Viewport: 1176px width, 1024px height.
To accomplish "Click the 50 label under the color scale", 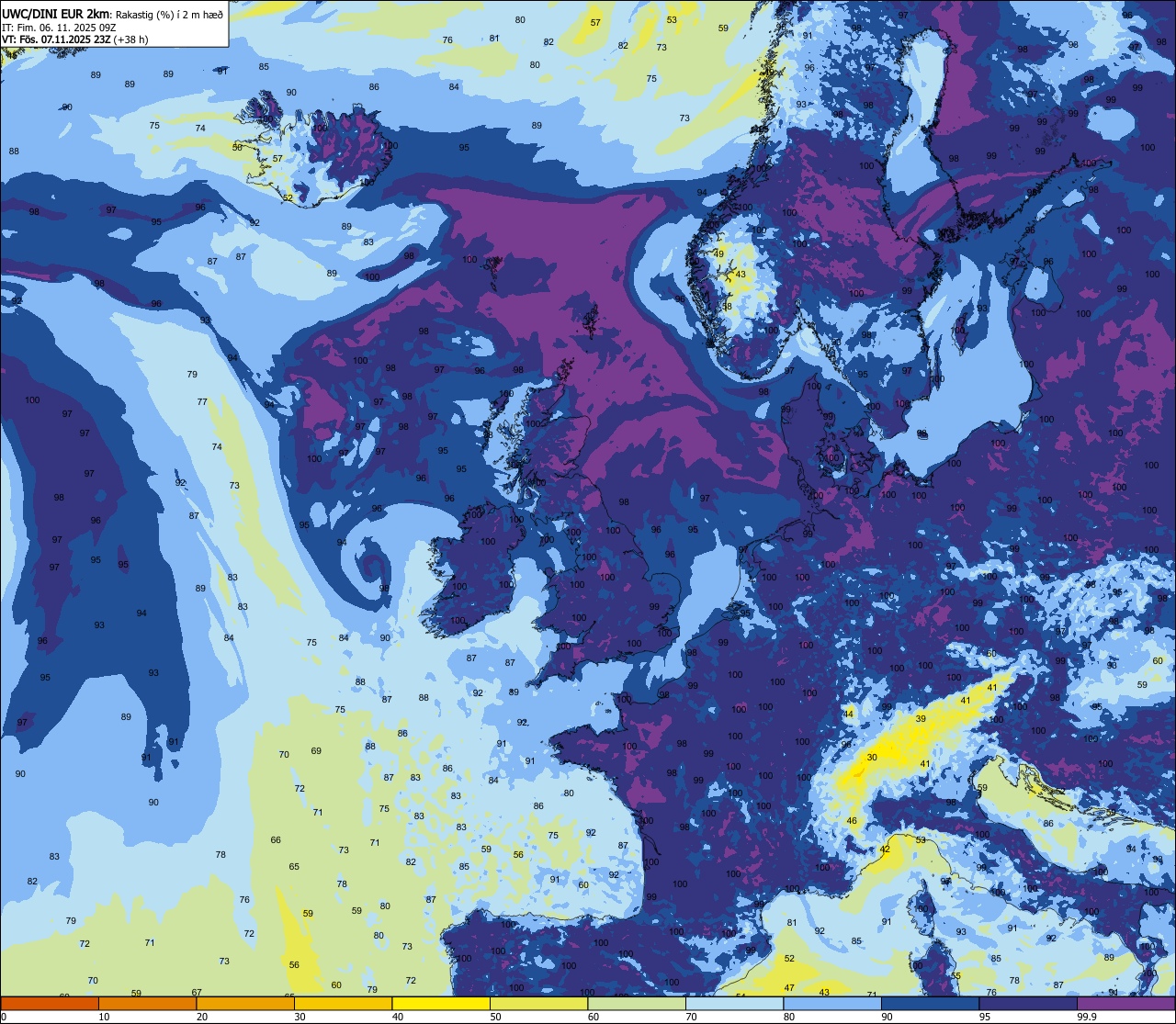I will click(496, 1017).
